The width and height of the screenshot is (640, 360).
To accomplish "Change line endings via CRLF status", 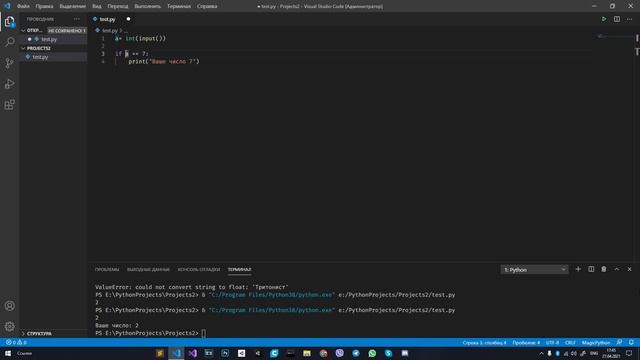I will (570, 342).
